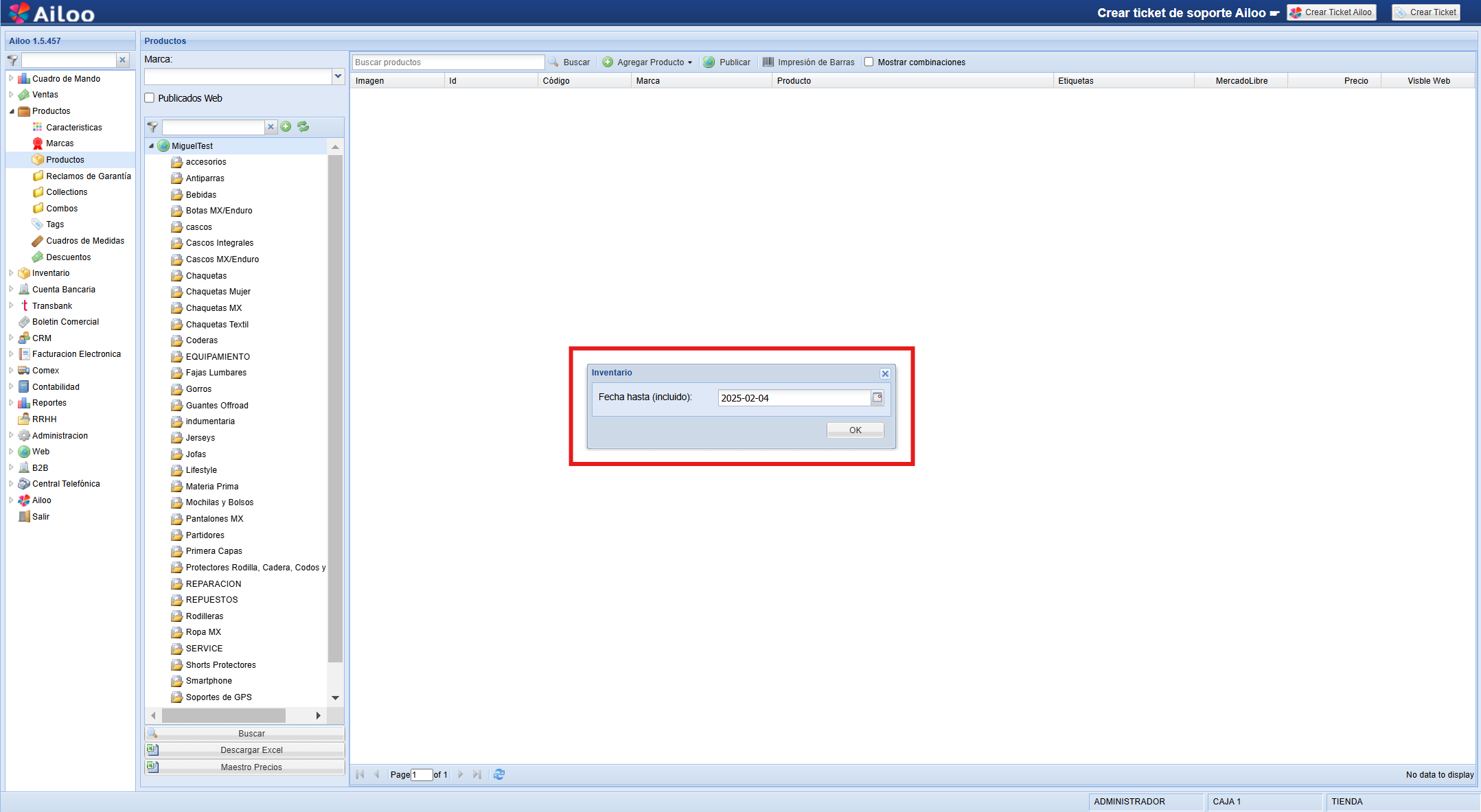Click the green add category icon
1481x812 pixels.
tap(286, 127)
